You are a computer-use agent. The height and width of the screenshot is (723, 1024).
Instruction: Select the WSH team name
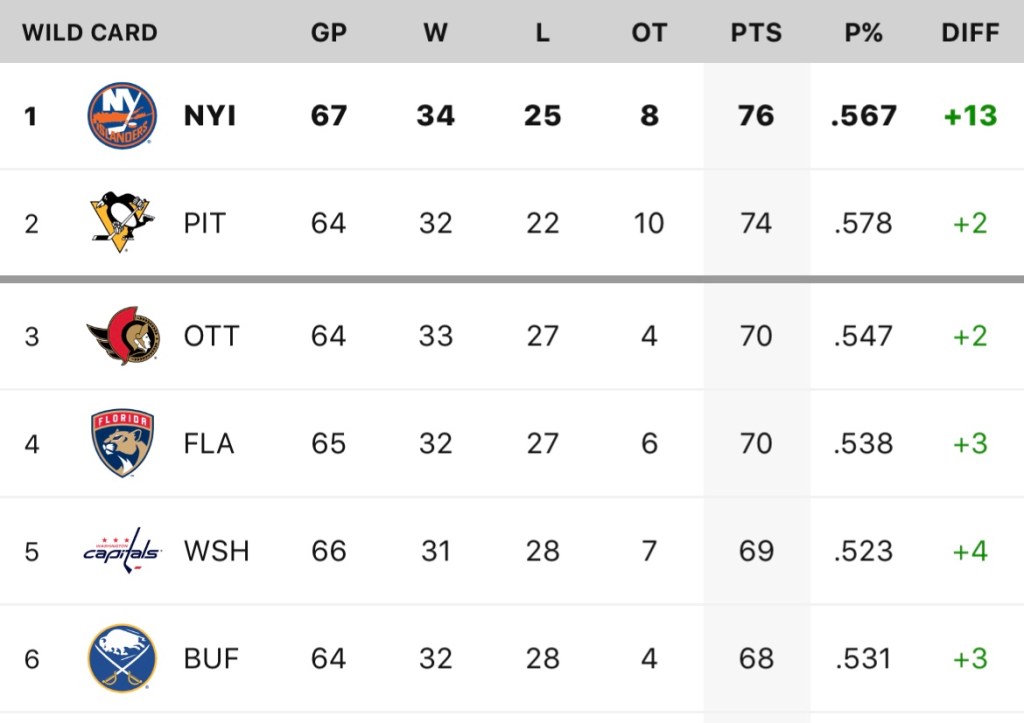coord(216,551)
